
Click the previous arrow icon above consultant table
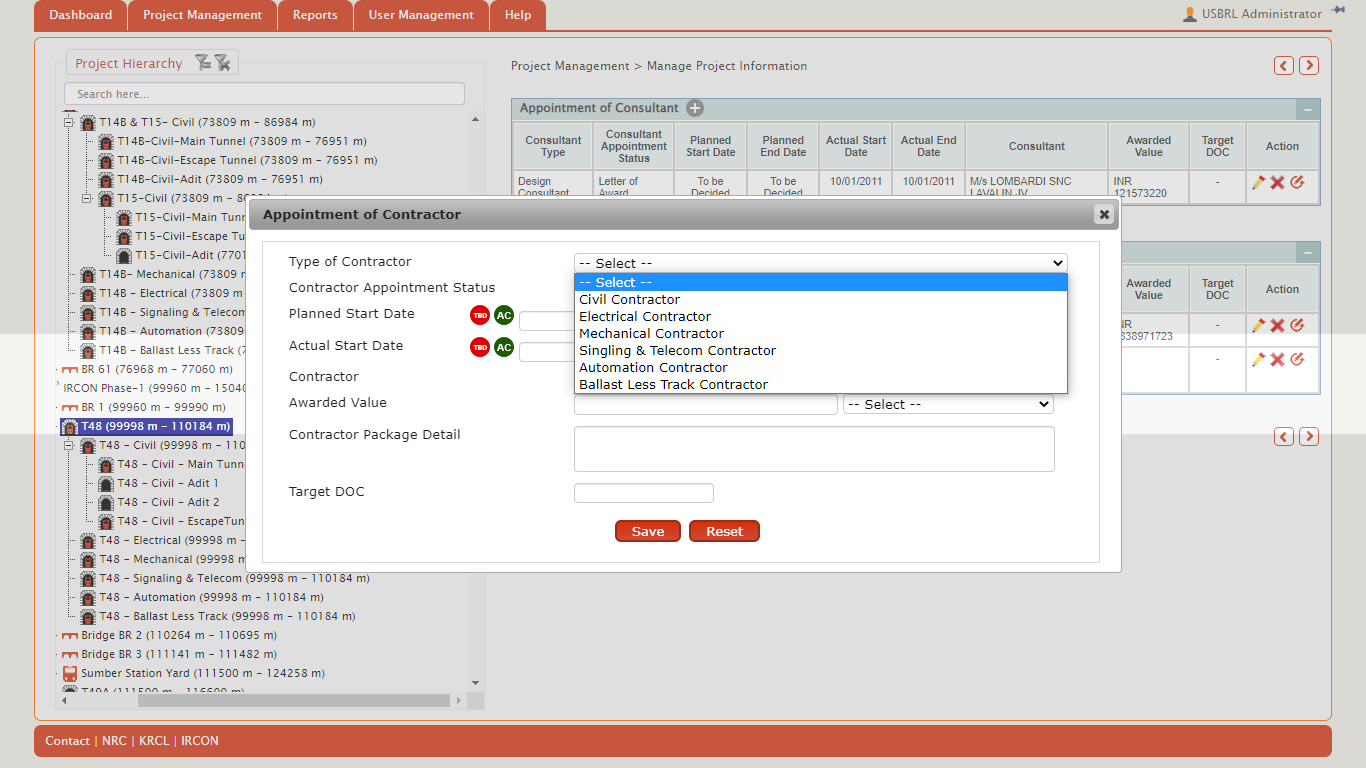click(1284, 66)
